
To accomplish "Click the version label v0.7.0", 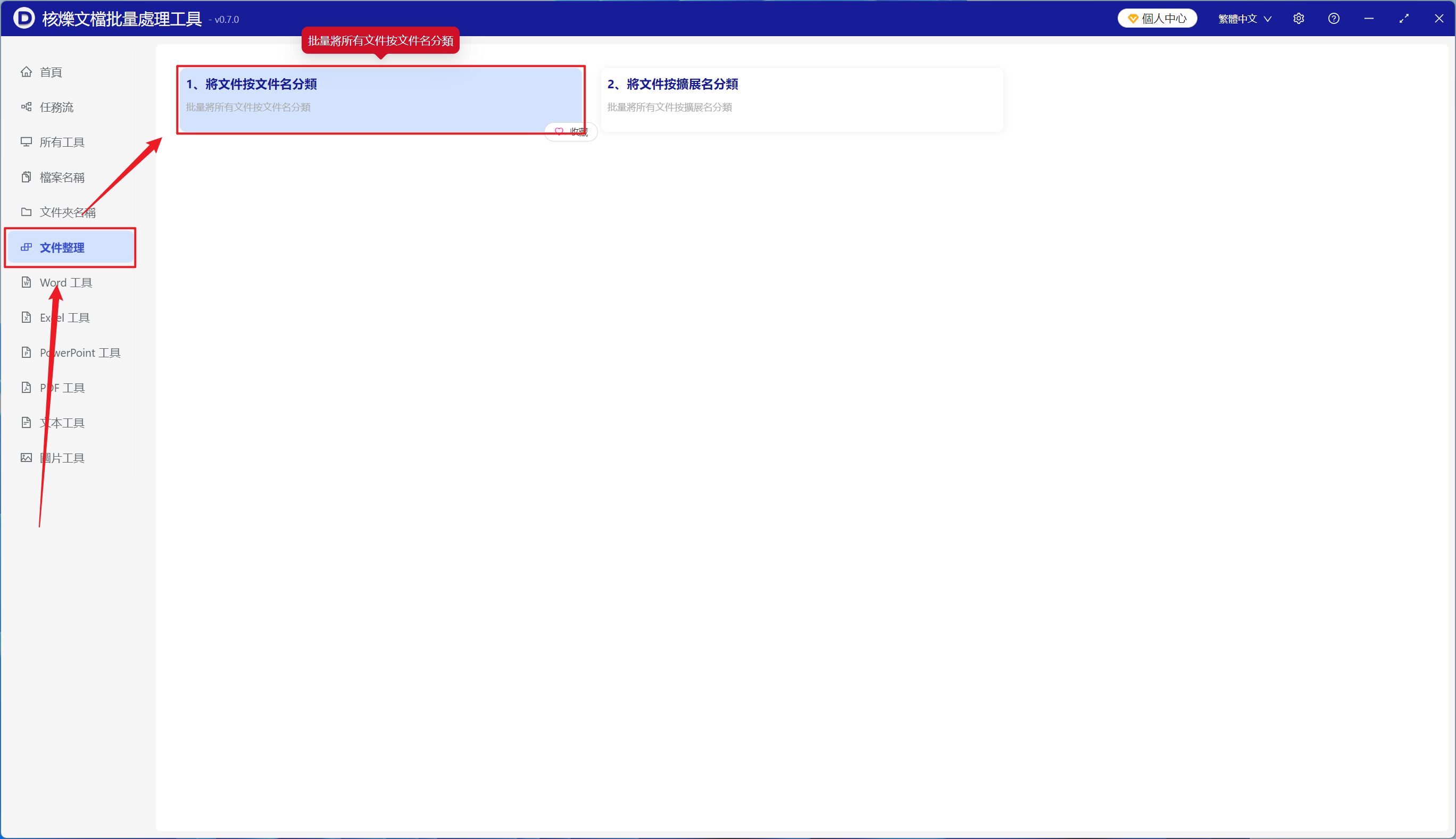I will pyautogui.click(x=227, y=20).
